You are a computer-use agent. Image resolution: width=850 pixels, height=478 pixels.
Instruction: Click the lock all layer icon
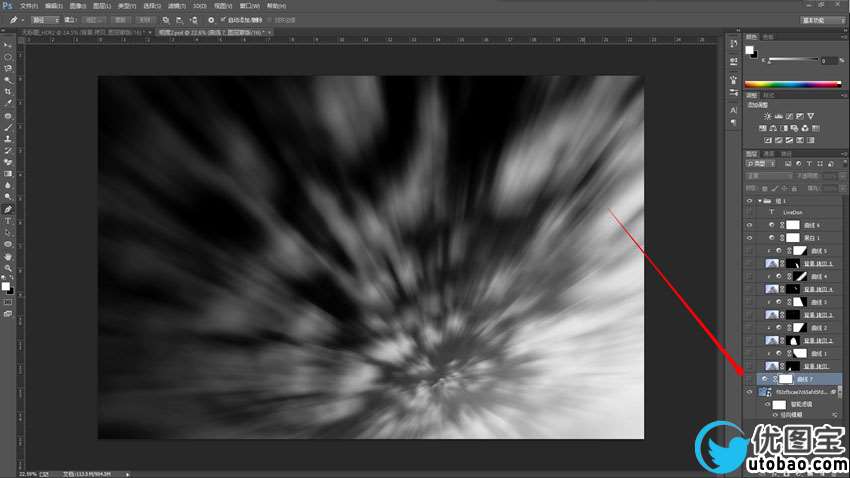pyautogui.click(x=794, y=188)
